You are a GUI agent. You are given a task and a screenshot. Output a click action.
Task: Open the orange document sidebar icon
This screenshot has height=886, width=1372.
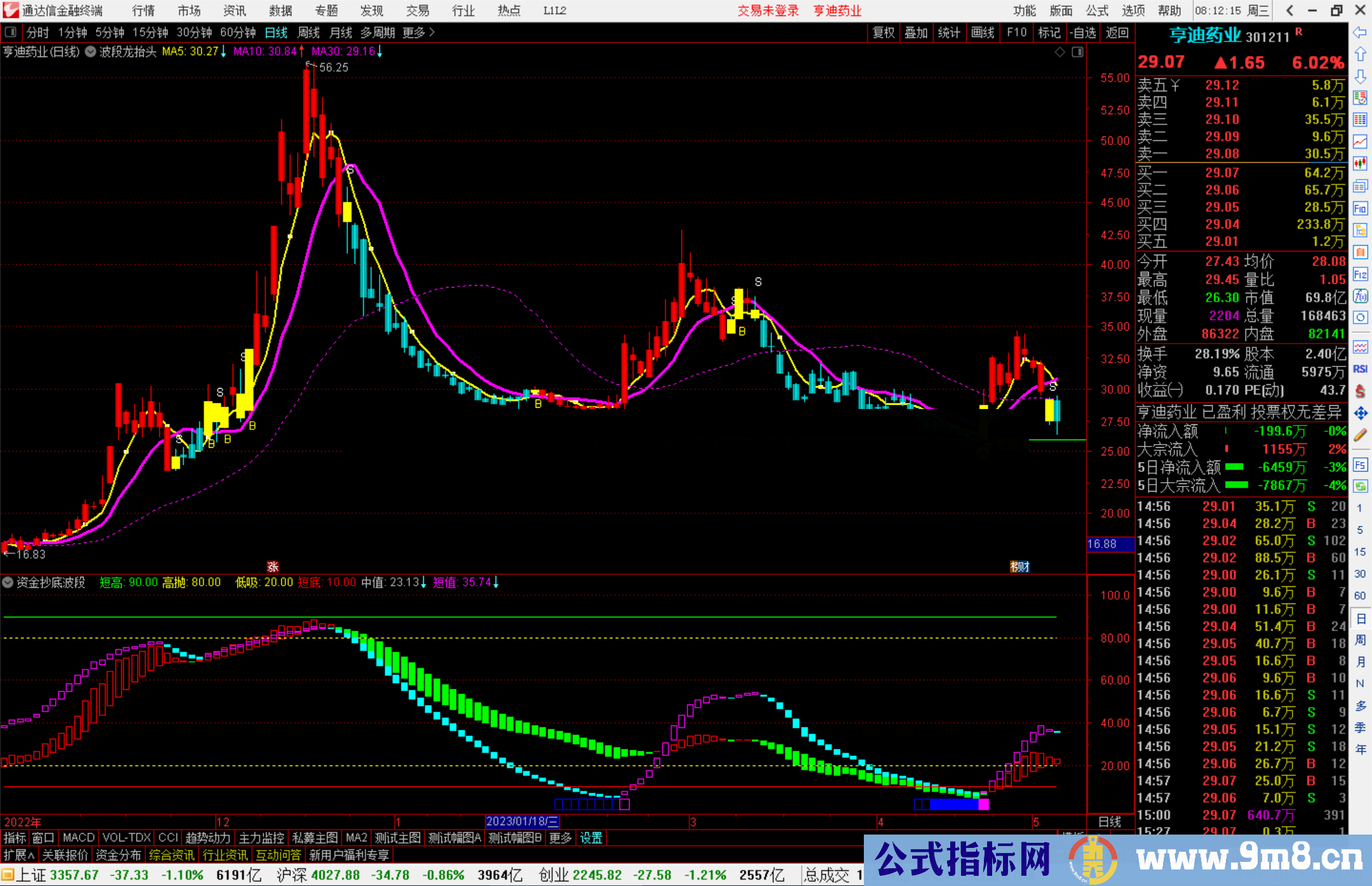(1360, 252)
